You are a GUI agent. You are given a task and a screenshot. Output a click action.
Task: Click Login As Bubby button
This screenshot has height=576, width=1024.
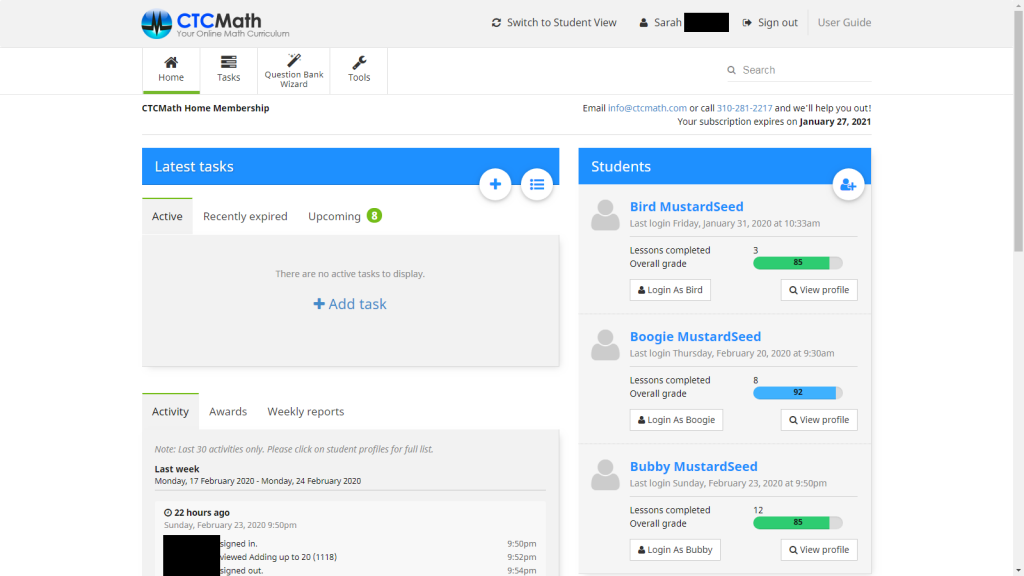[675, 550]
